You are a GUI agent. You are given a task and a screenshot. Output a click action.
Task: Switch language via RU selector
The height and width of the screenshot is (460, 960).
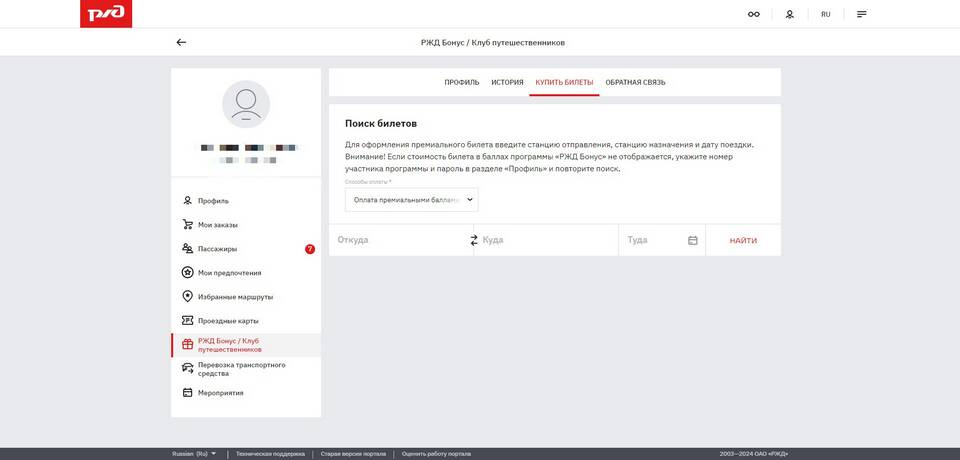coord(825,14)
